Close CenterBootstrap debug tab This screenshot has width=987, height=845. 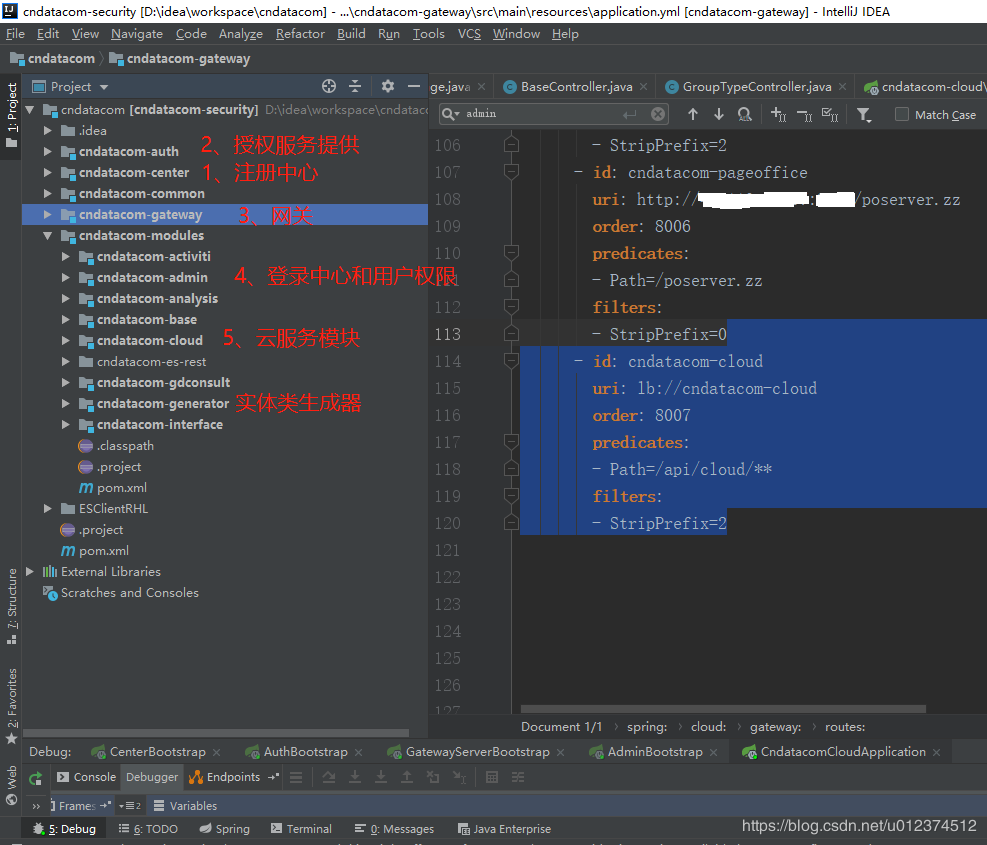(x=217, y=752)
